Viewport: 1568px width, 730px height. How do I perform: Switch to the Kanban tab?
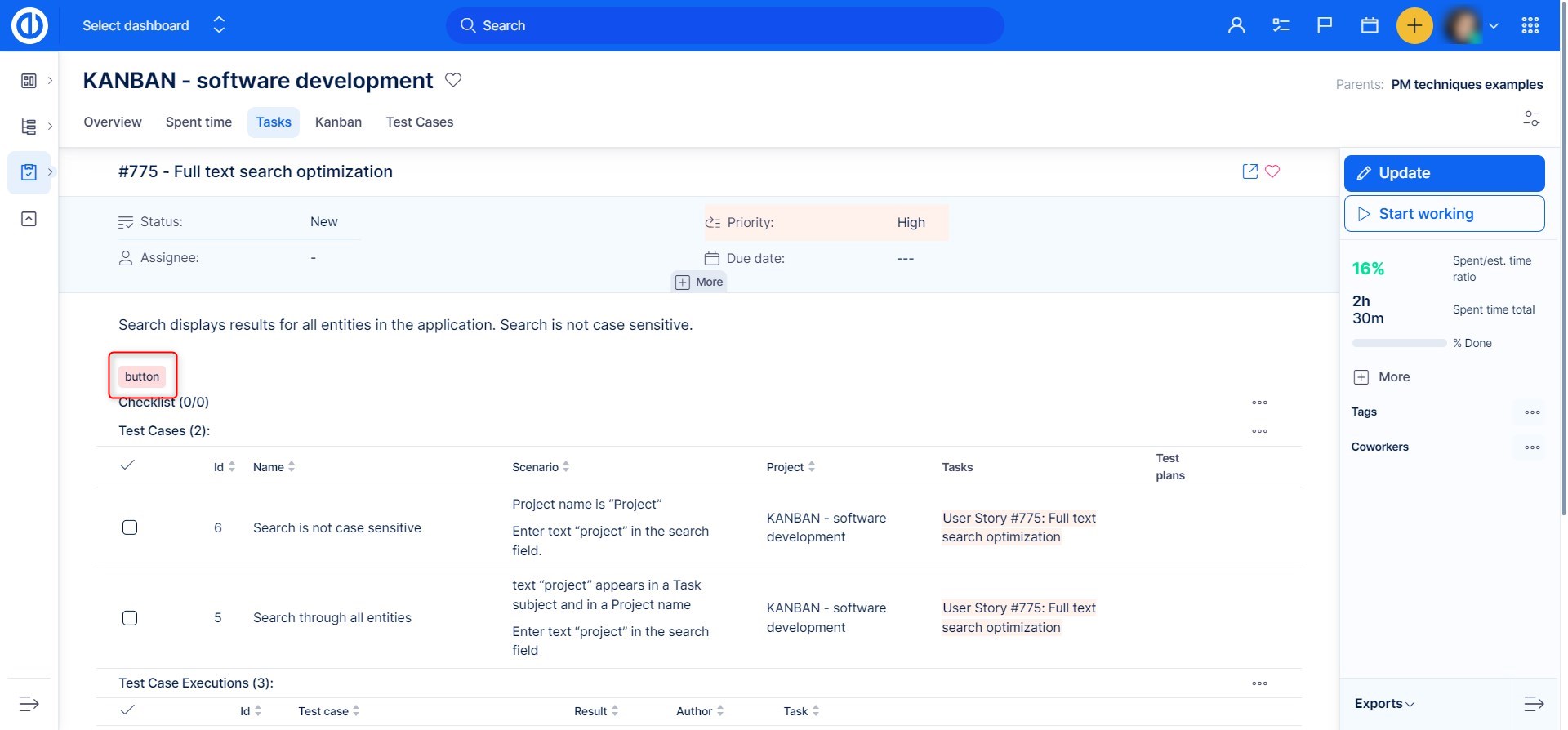point(338,122)
